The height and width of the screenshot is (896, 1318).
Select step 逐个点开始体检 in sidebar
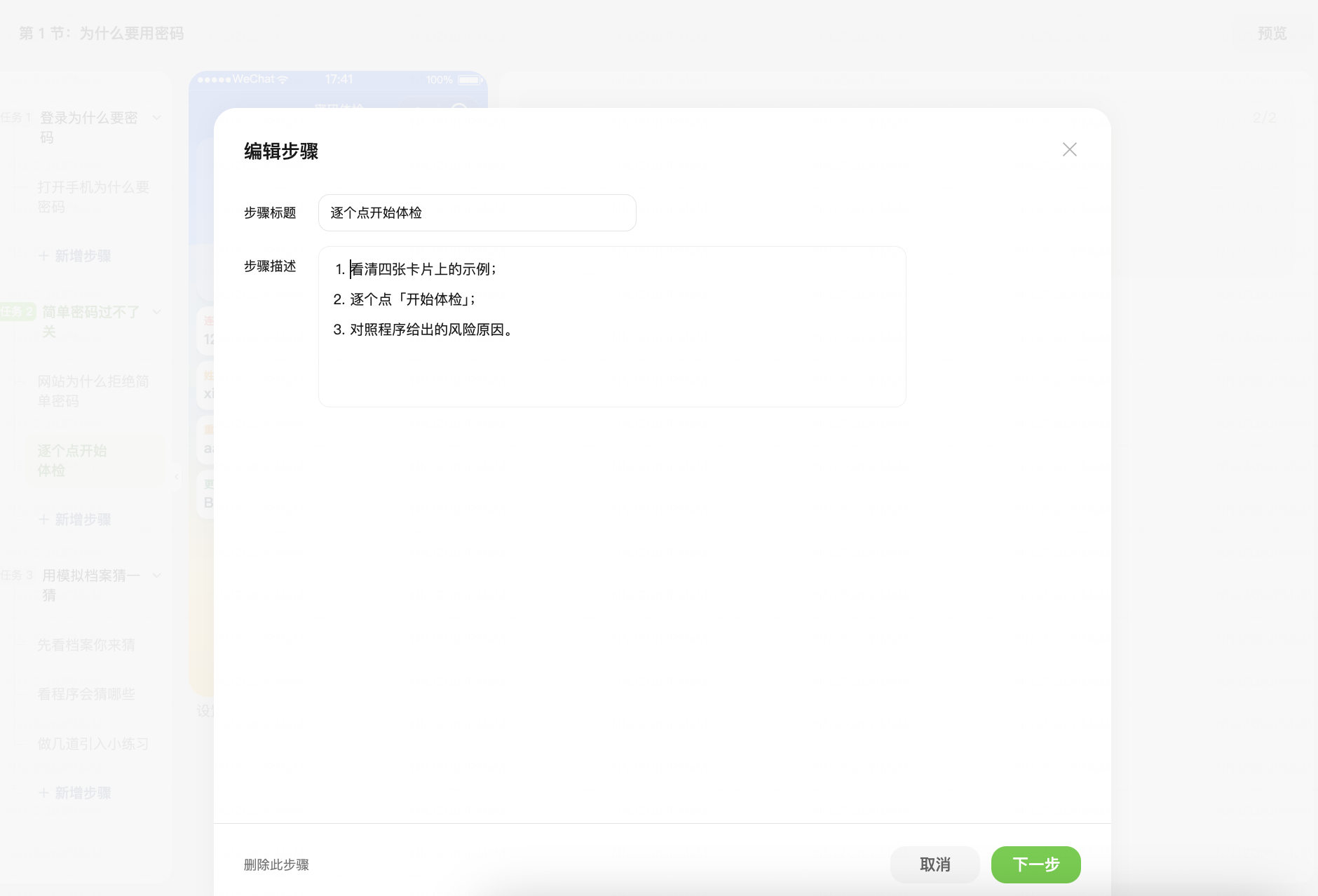pos(72,461)
